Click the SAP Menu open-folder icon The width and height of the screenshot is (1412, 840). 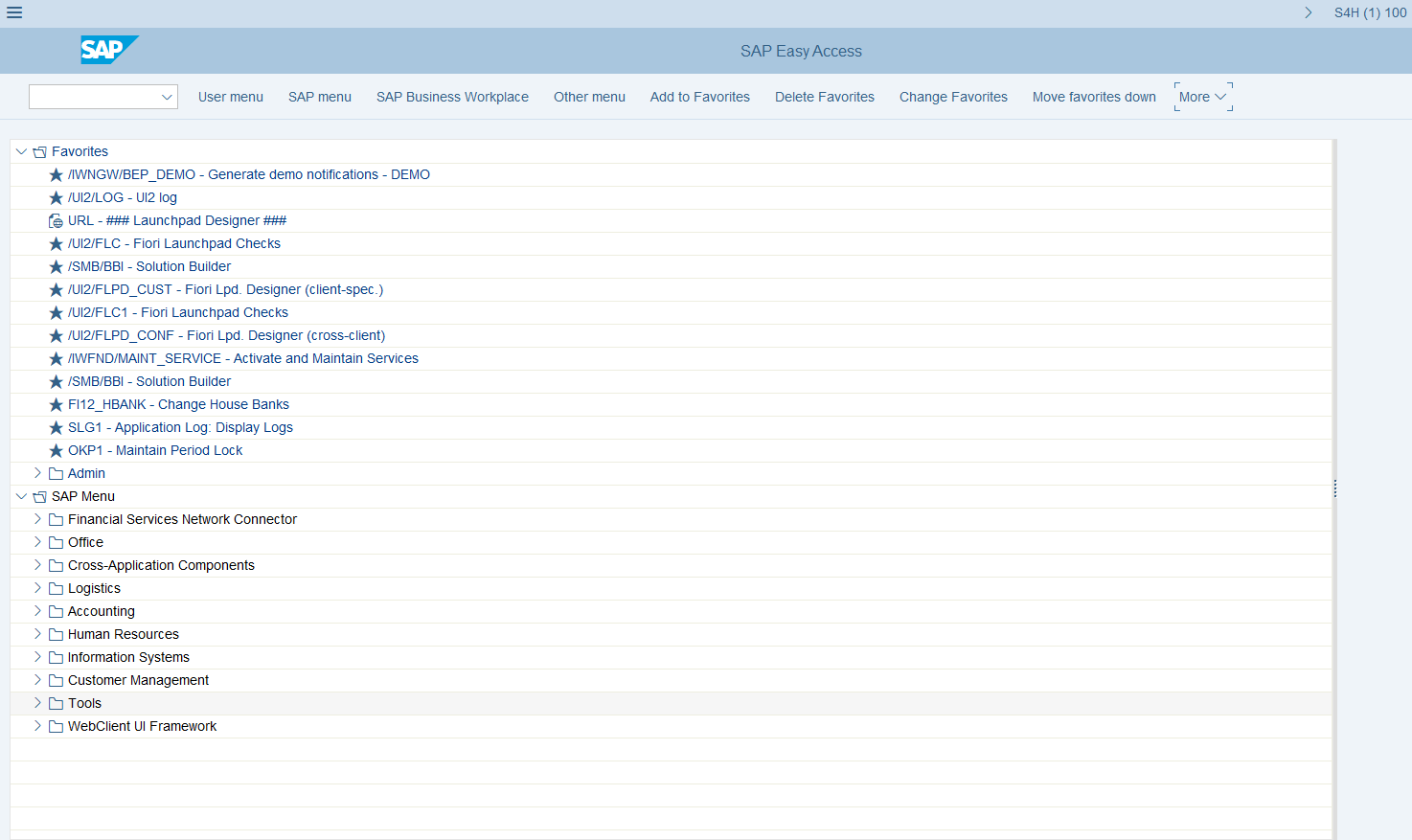[39, 497]
